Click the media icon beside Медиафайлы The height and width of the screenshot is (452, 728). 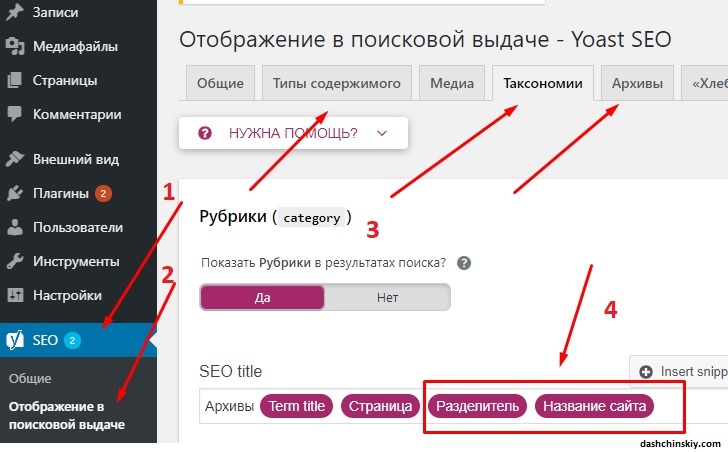(15, 46)
